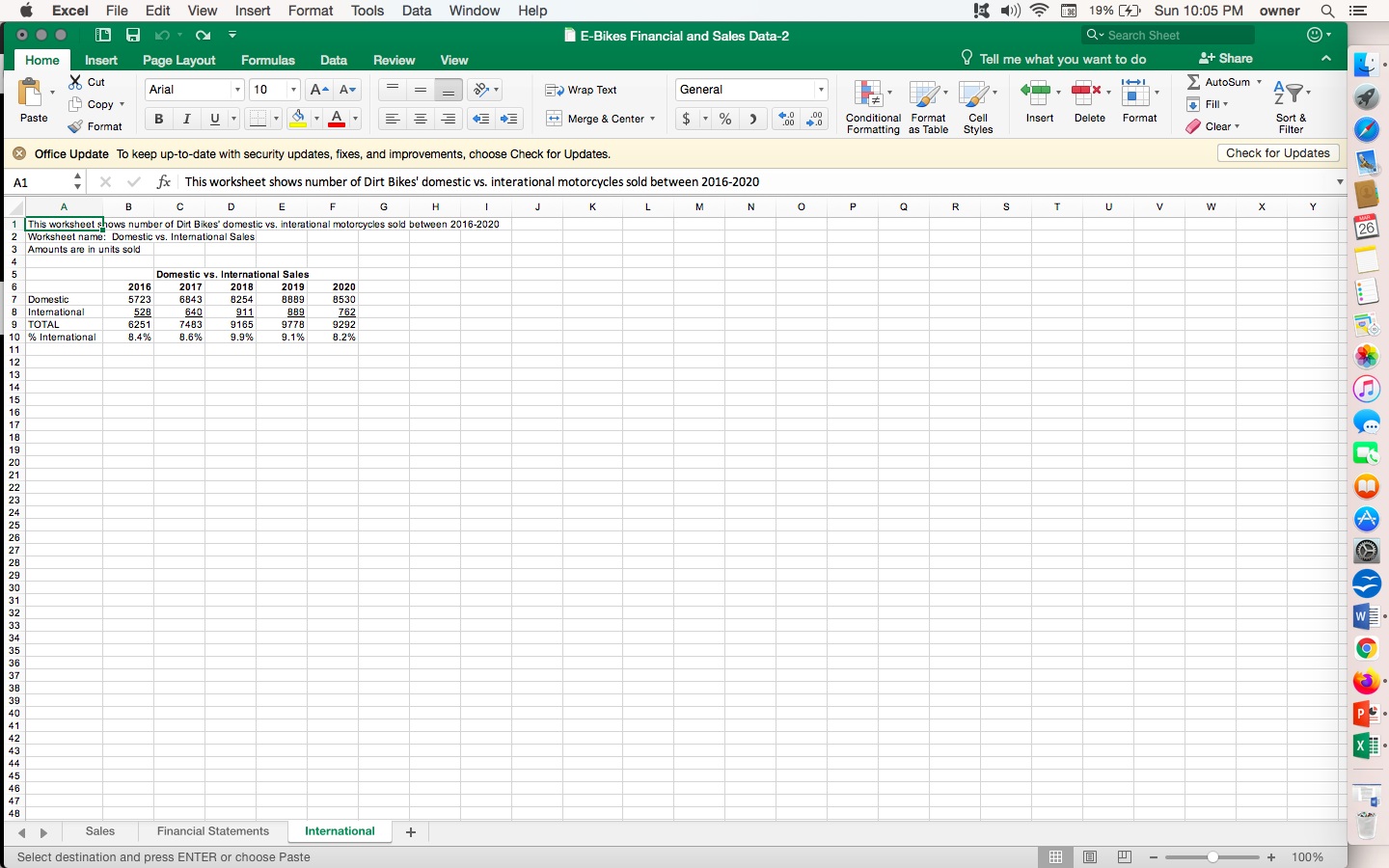Open Conditional Formatting options
This screenshot has height=868, width=1389.
point(869,106)
